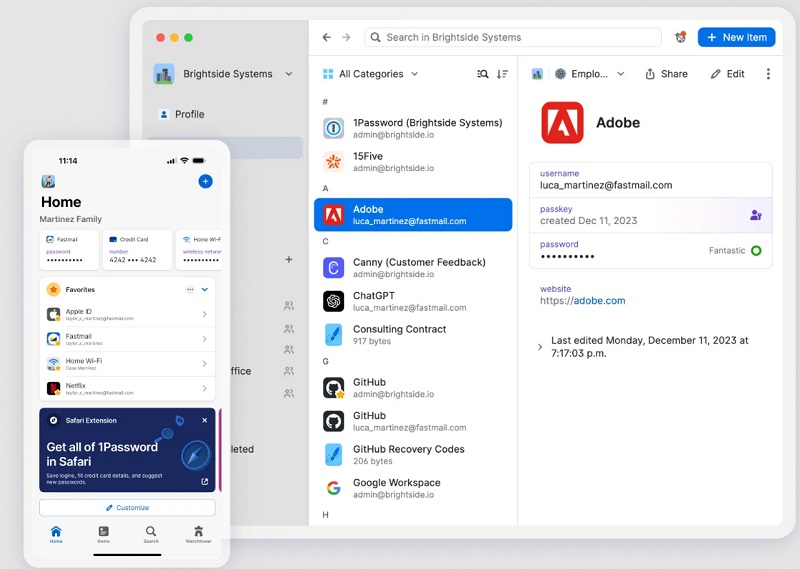Image resolution: width=800 pixels, height=569 pixels.
Task: Switch to the Home tab on phone
Action: point(56,534)
